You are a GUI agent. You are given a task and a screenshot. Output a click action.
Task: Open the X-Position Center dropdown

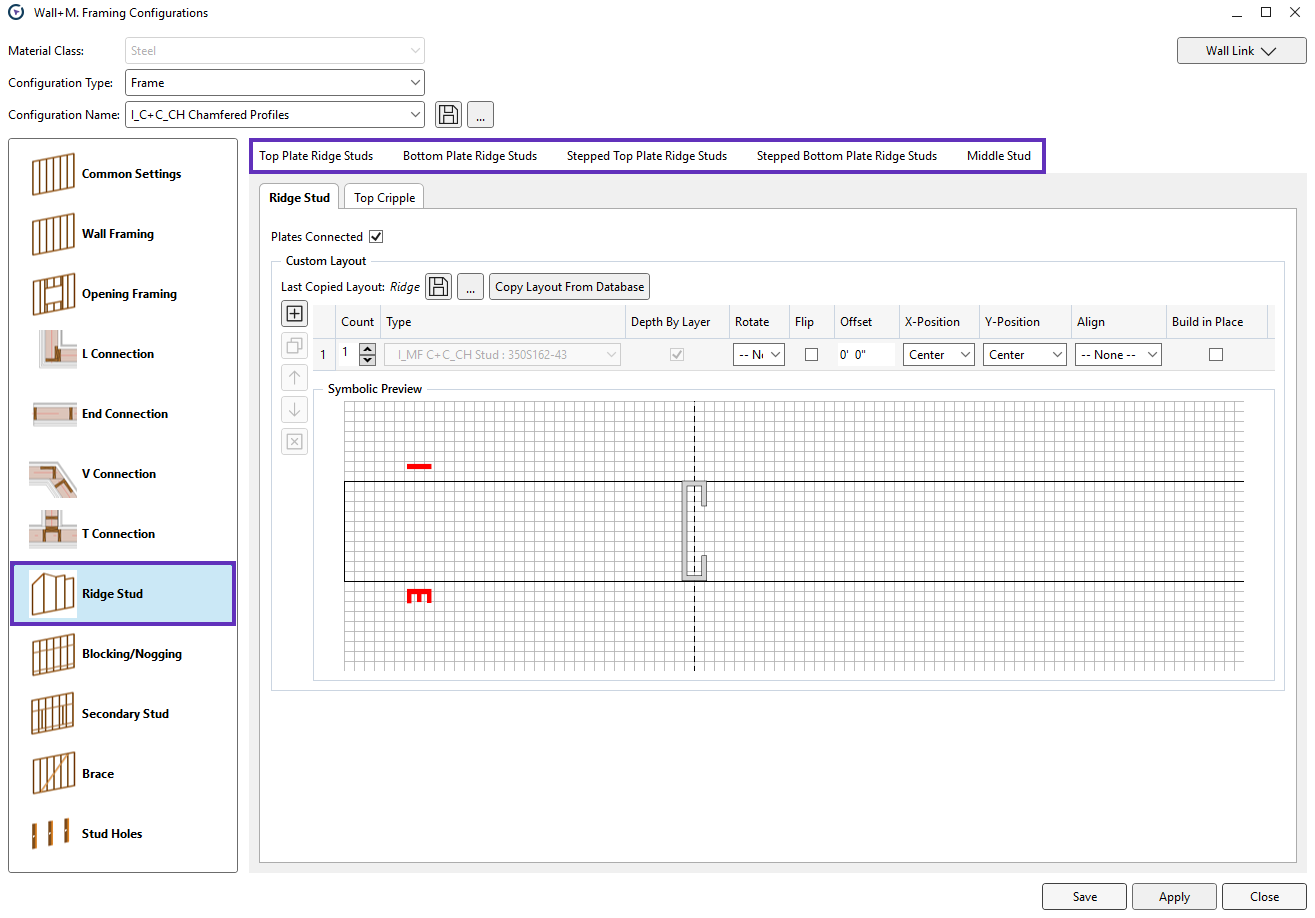[938, 354]
